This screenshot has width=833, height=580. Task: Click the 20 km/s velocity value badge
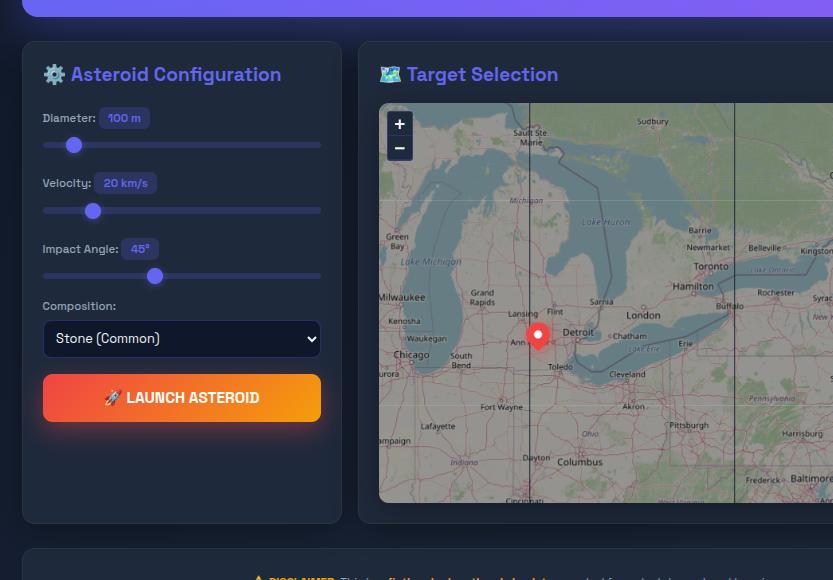125,184
